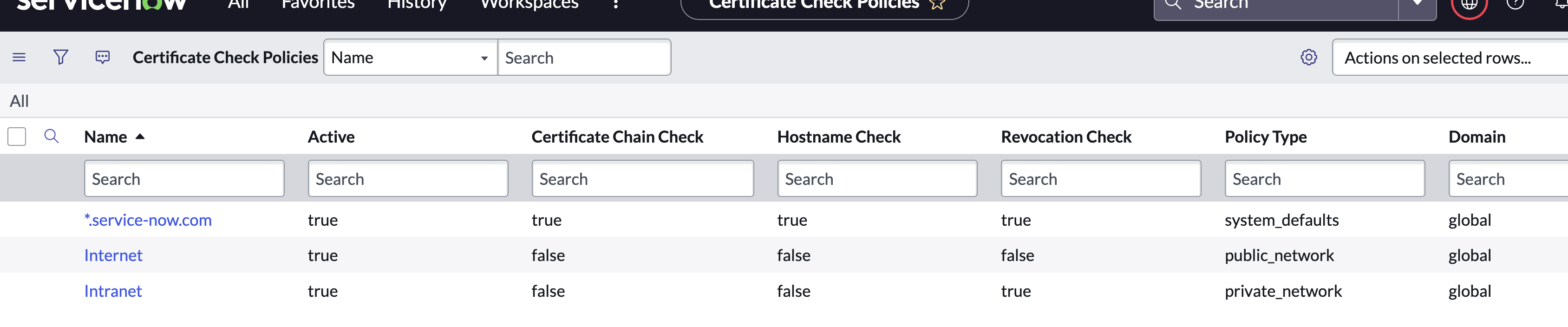Screen dimensions: 1568x327
Task: Open the Internet policy record
Action: click(113, 256)
